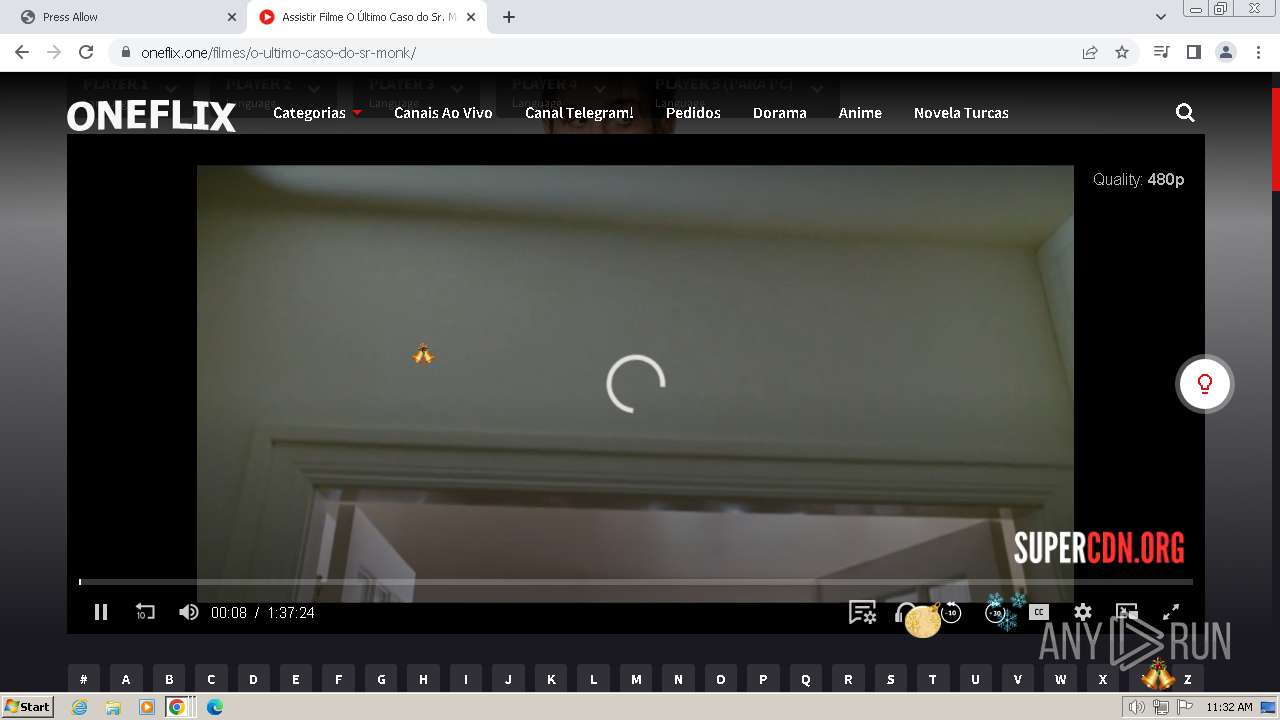Viewport: 1280px width, 720px height.
Task: Click the 11:32 AM system clock
Action: pyautogui.click(x=1229, y=707)
